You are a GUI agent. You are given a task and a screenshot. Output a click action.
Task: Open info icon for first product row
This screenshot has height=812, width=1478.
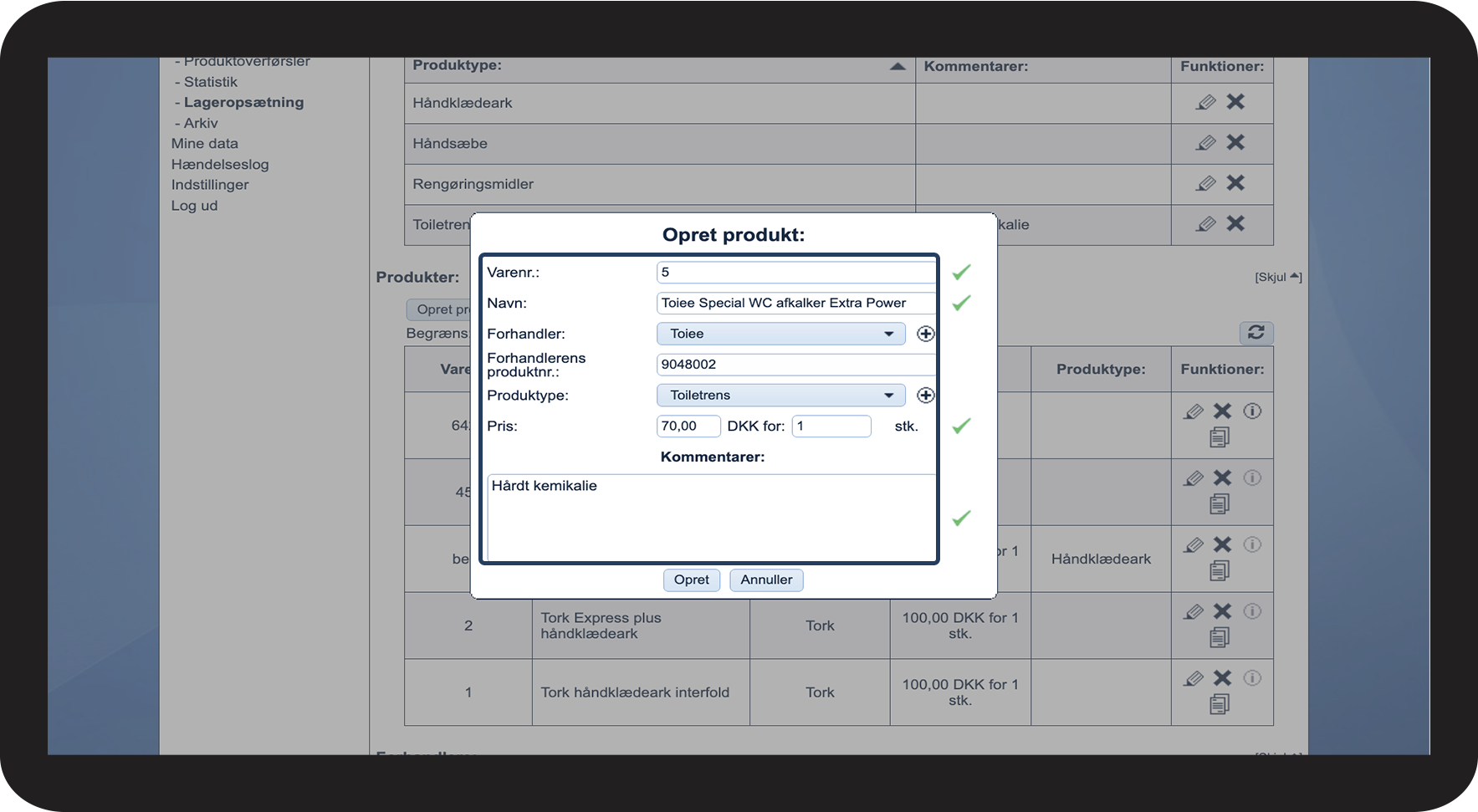(1252, 411)
